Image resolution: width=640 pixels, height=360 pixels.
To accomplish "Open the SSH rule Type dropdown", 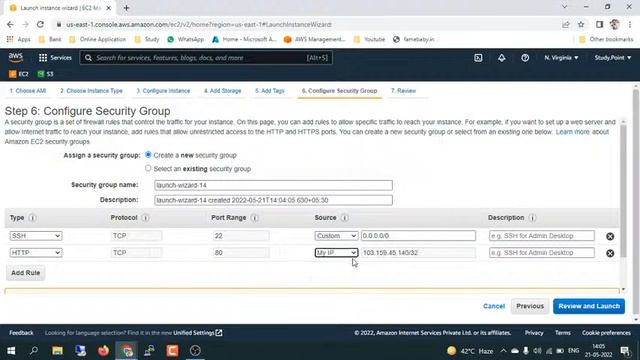I will [x=36, y=236].
